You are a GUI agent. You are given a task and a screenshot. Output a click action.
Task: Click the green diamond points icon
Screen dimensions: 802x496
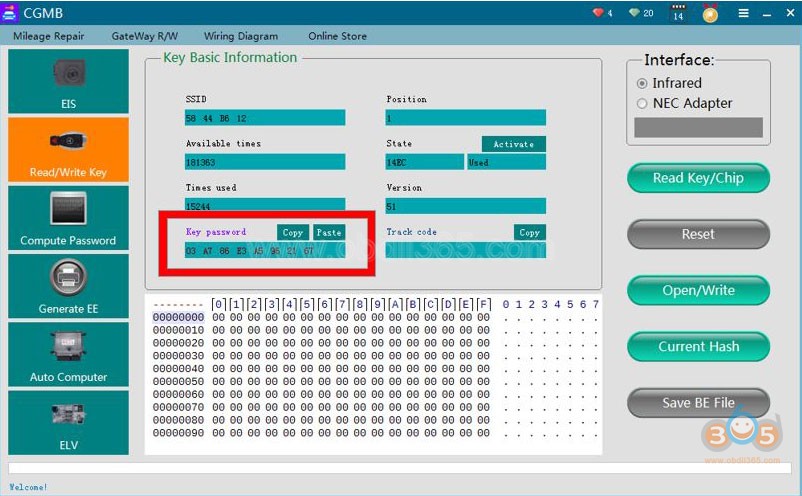tap(634, 12)
